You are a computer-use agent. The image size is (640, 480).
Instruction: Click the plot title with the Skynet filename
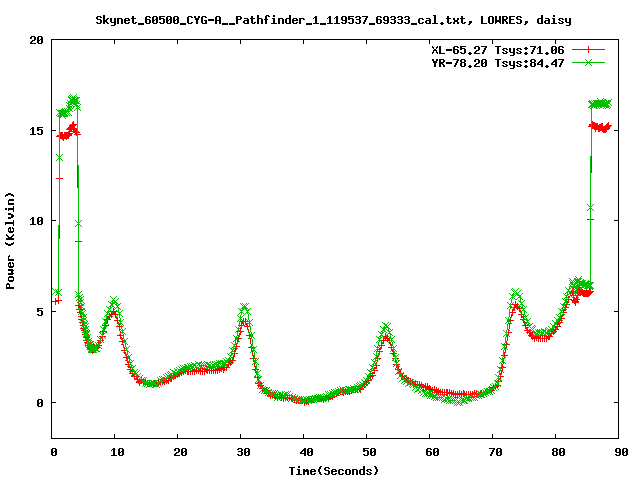(333, 20)
